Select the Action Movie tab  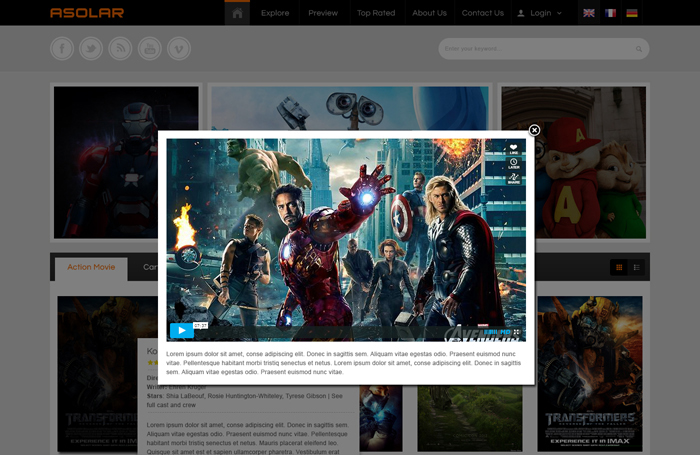91,267
